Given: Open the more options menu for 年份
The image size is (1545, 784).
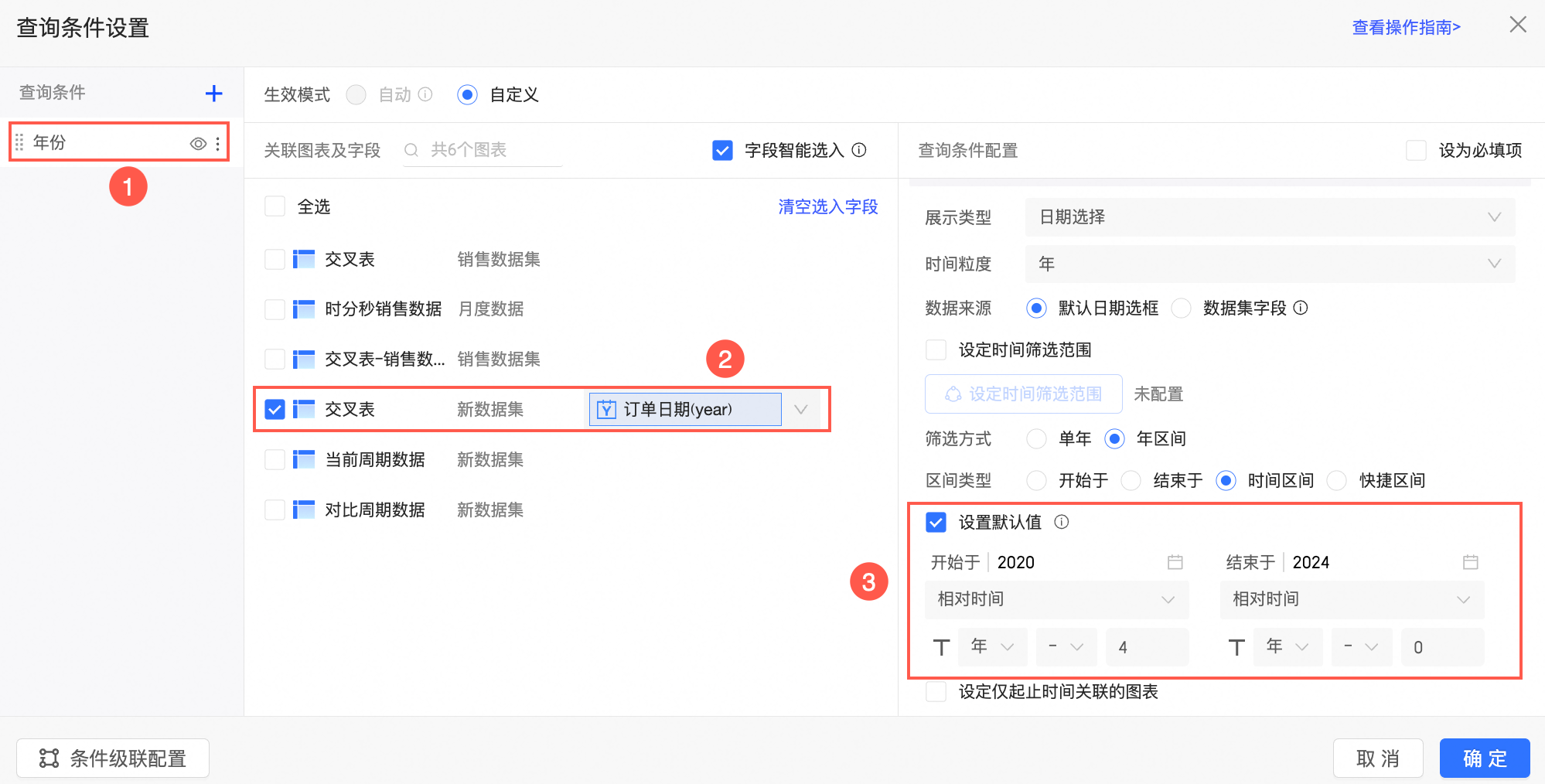Looking at the screenshot, I should click(218, 143).
